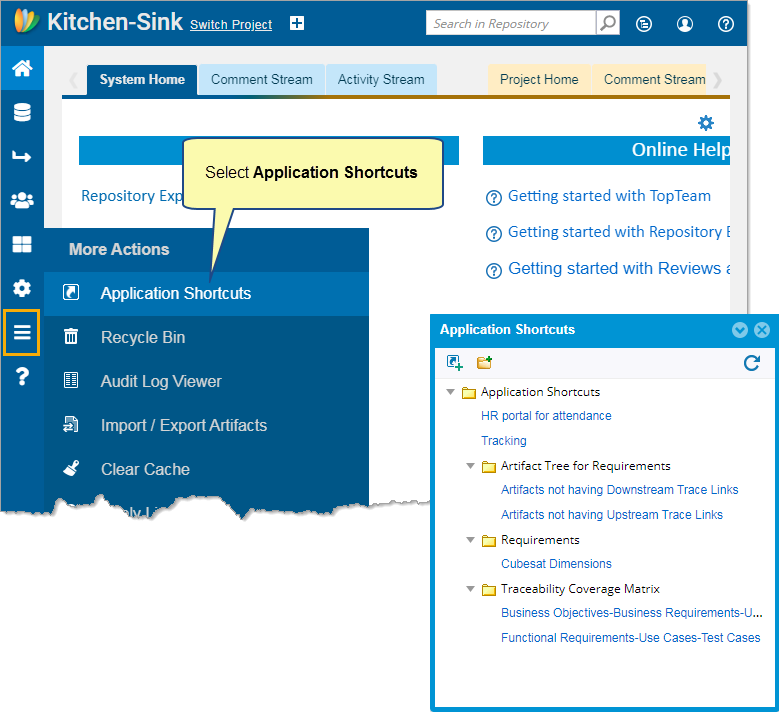Screen dimensions: 779x712
Task: Choose Clear Cache menu item
Action: tap(206, 469)
